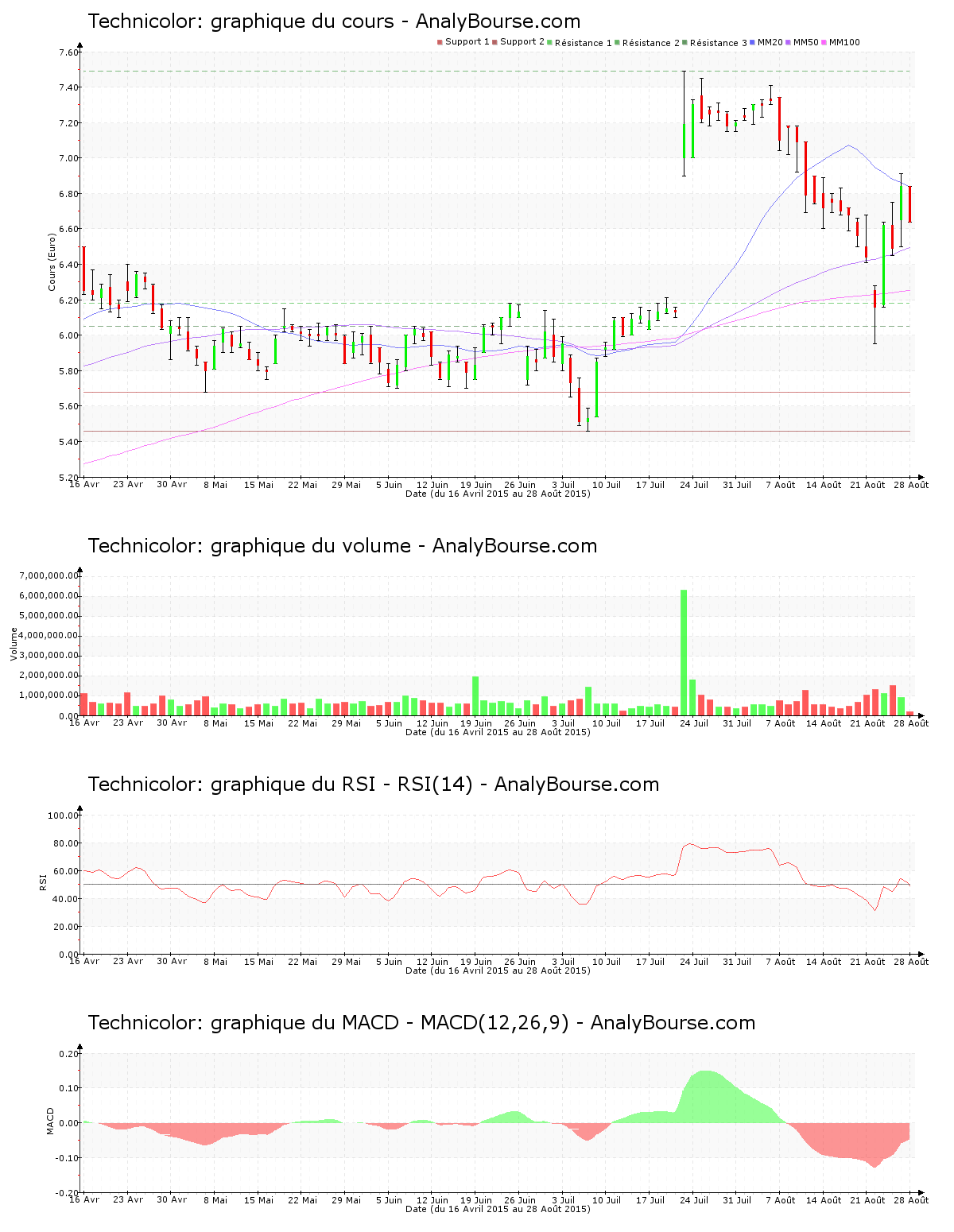Click the -0.10 MACD axis value
The height and width of the screenshot is (1232, 954).
(68, 1158)
